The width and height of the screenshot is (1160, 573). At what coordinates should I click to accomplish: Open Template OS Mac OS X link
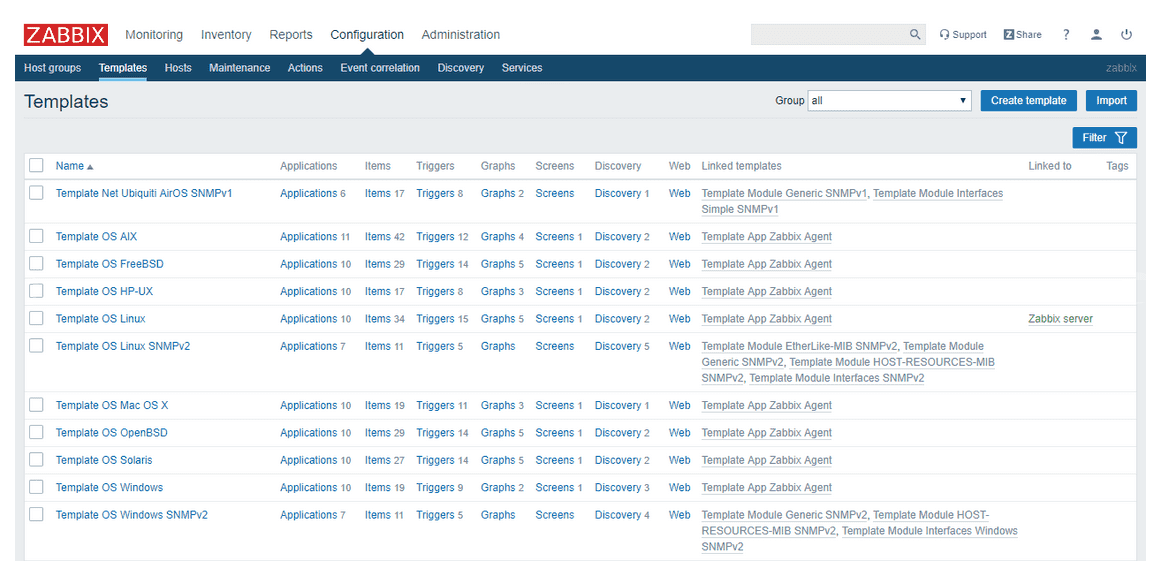pos(112,405)
